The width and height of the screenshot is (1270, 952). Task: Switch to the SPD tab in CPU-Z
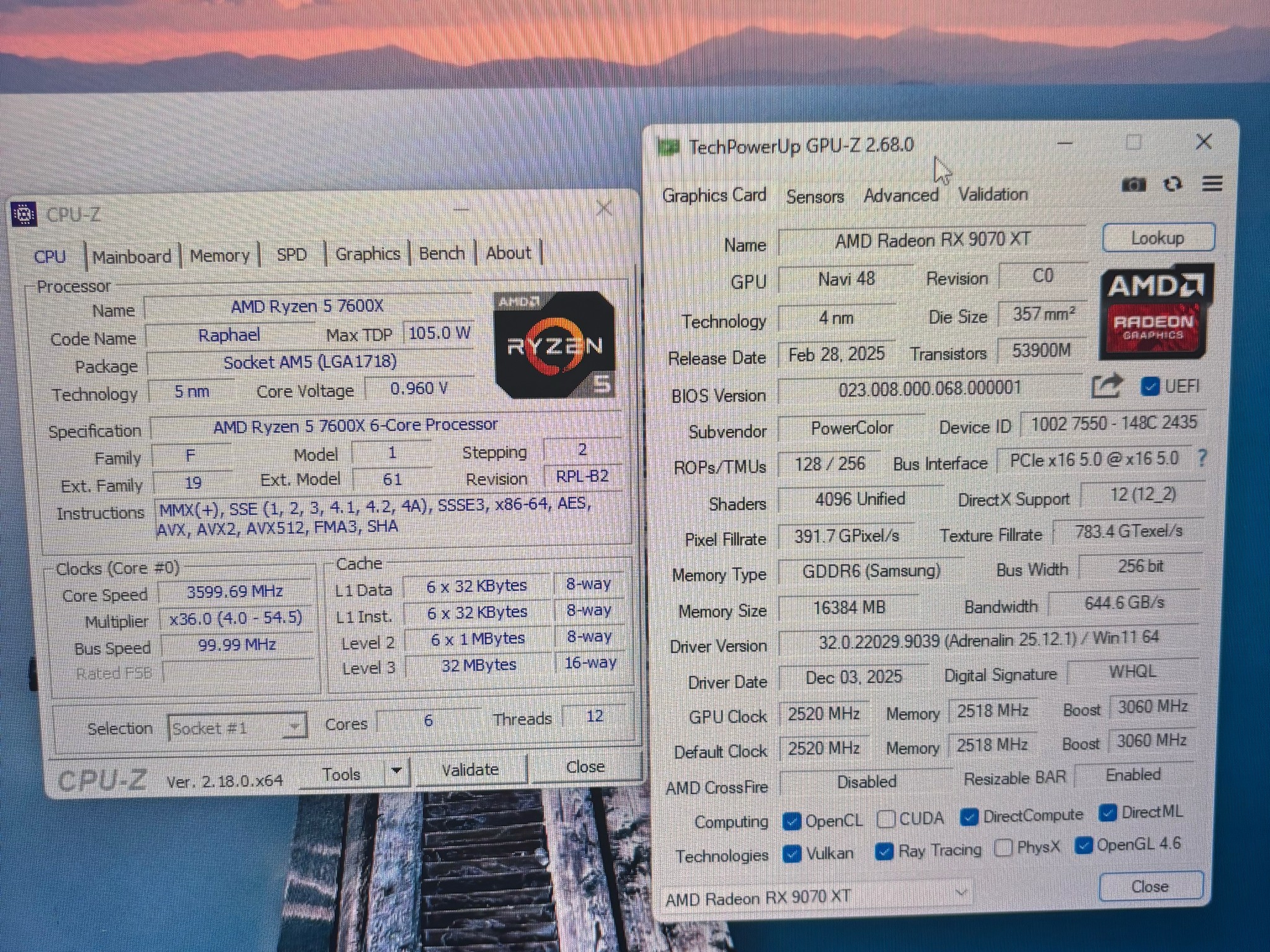click(291, 255)
